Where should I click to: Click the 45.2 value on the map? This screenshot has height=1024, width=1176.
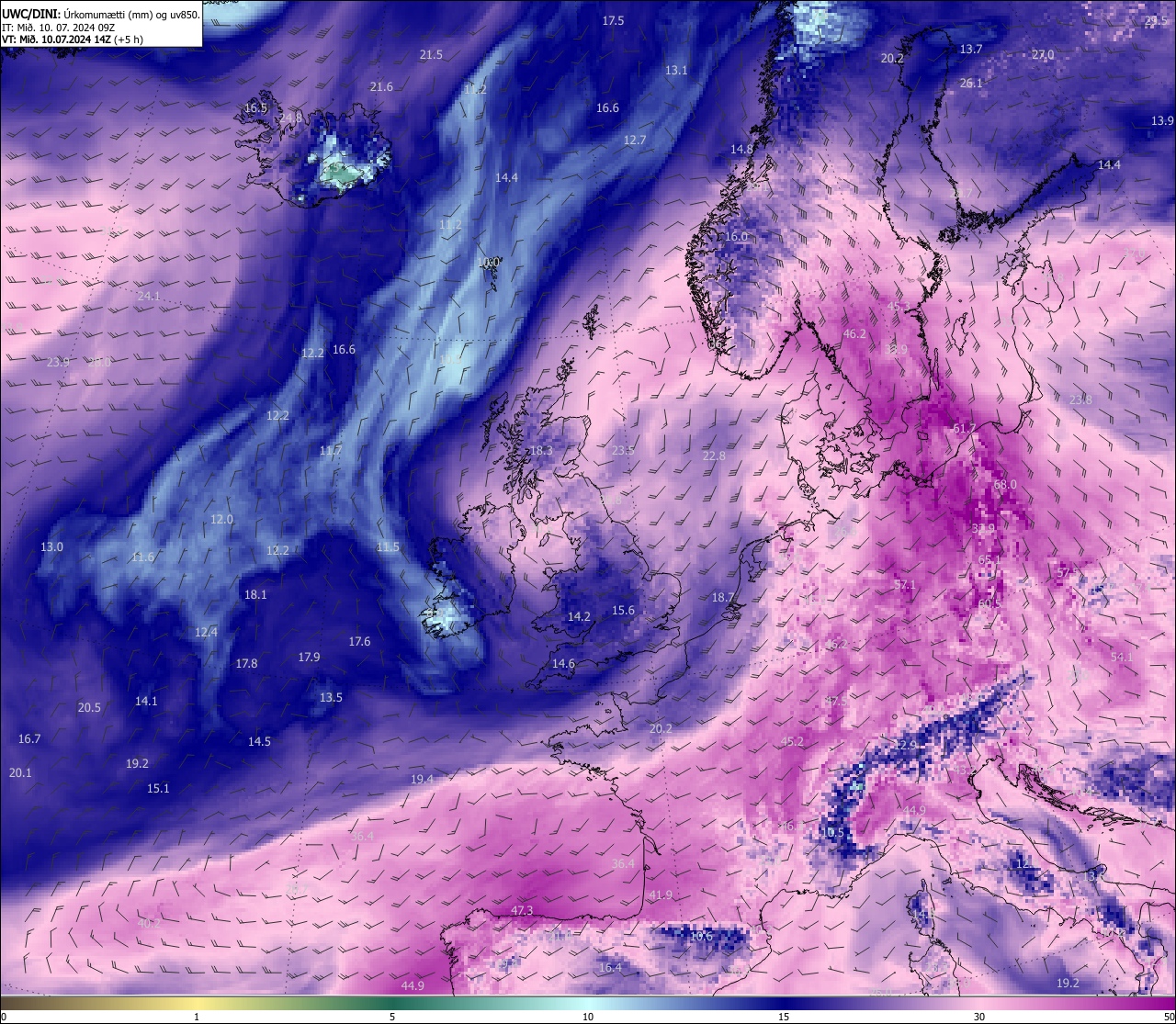coord(792,741)
